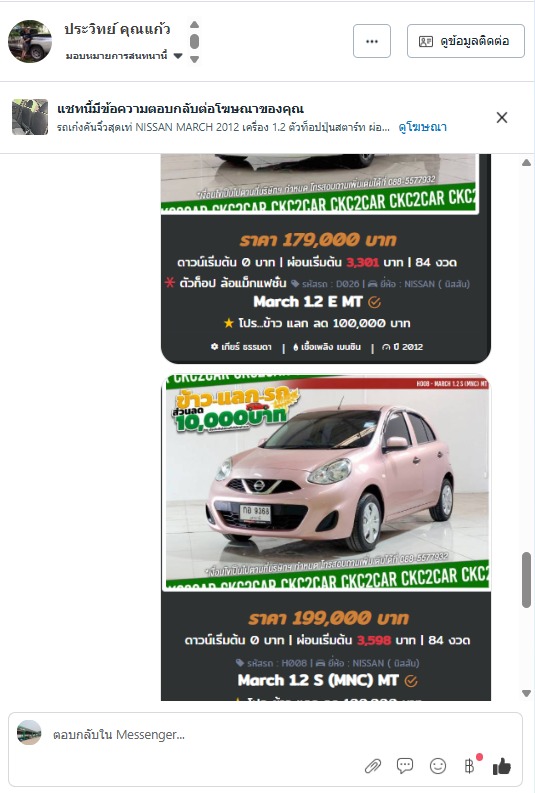The image size is (535, 793).
Task: Click the chat scrollbar thumb
Action: click(526, 580)
